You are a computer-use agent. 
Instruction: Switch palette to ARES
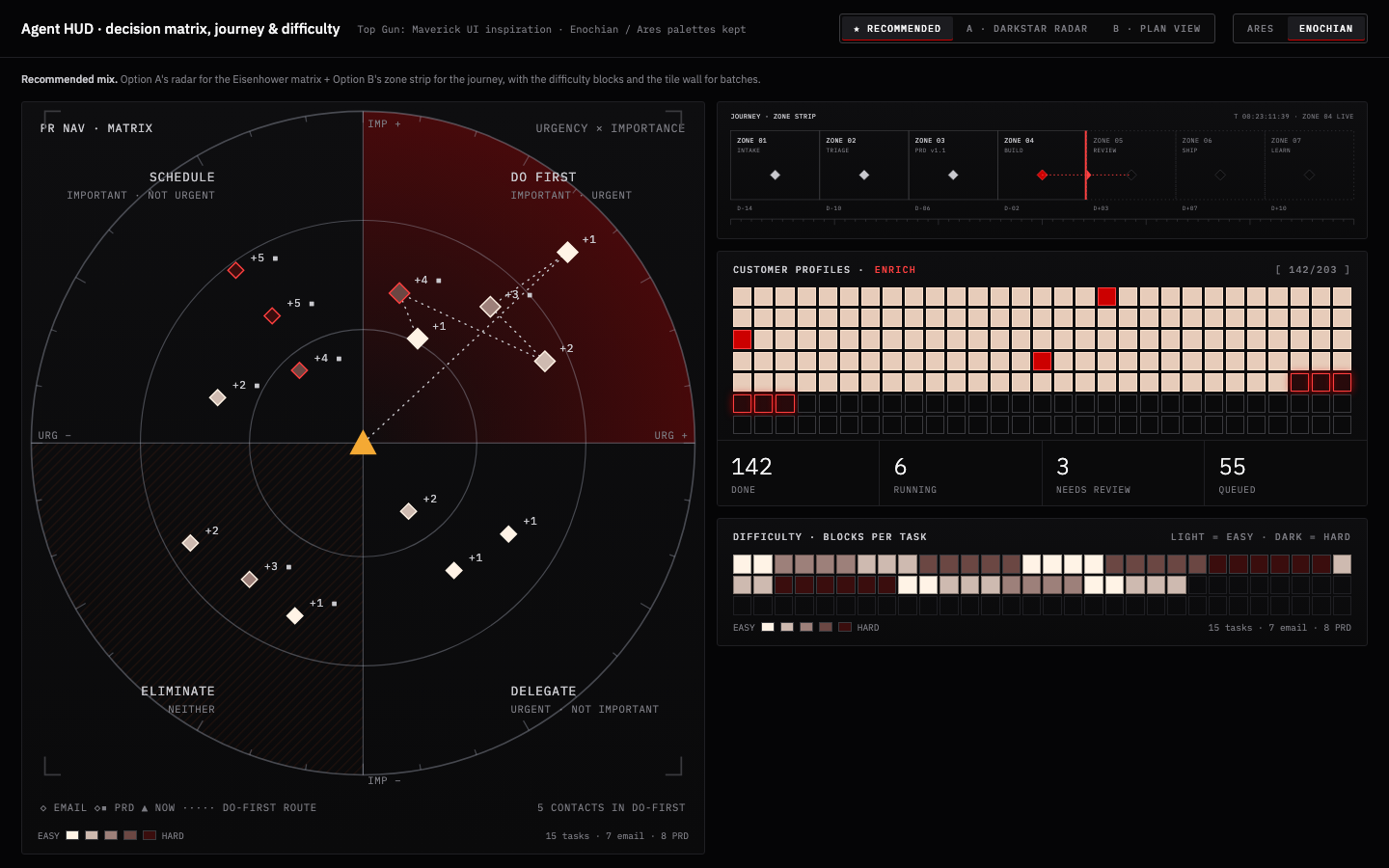click(x=1260, y=29)
